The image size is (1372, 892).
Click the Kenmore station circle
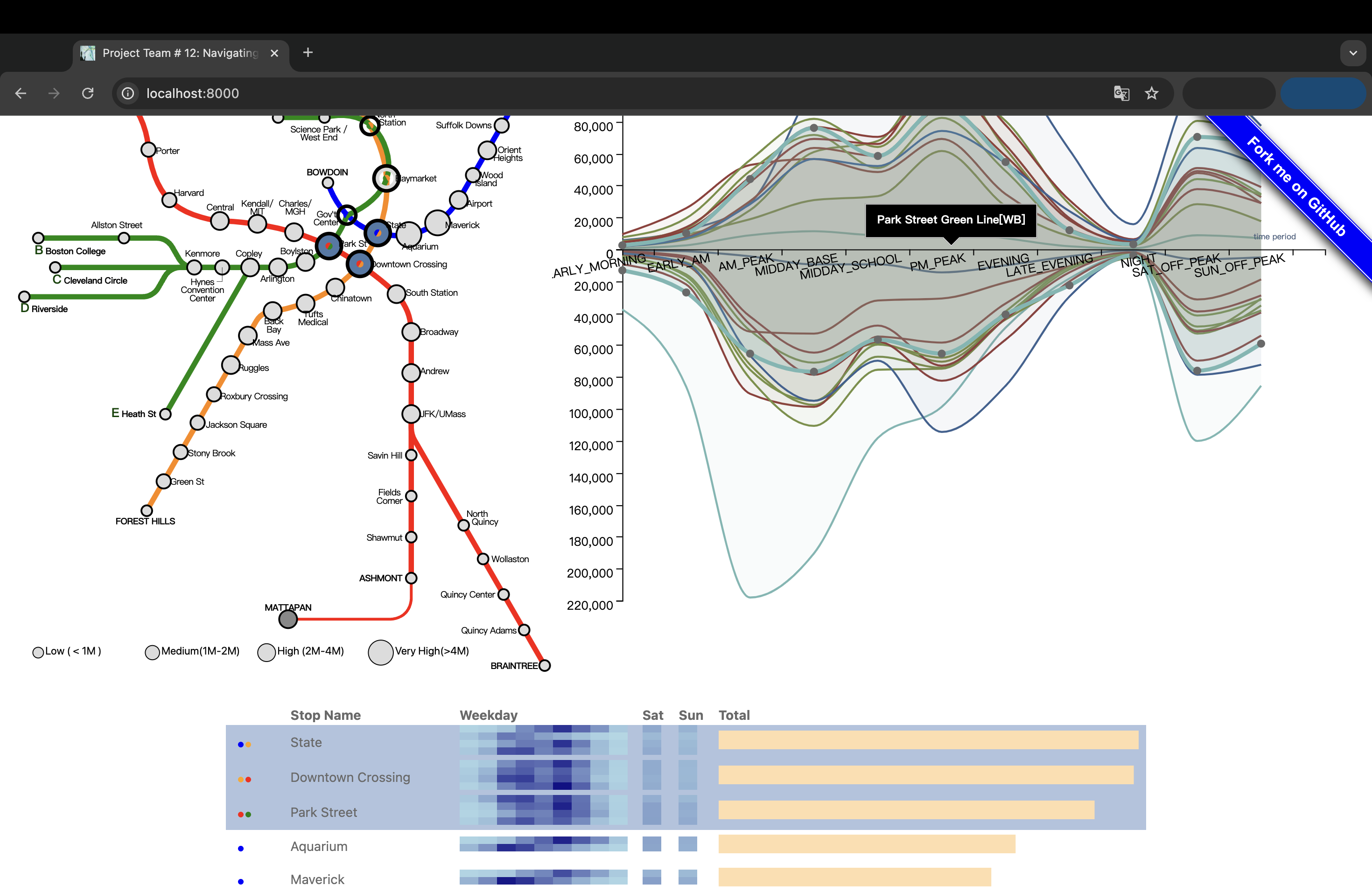[x=194, y=267]
